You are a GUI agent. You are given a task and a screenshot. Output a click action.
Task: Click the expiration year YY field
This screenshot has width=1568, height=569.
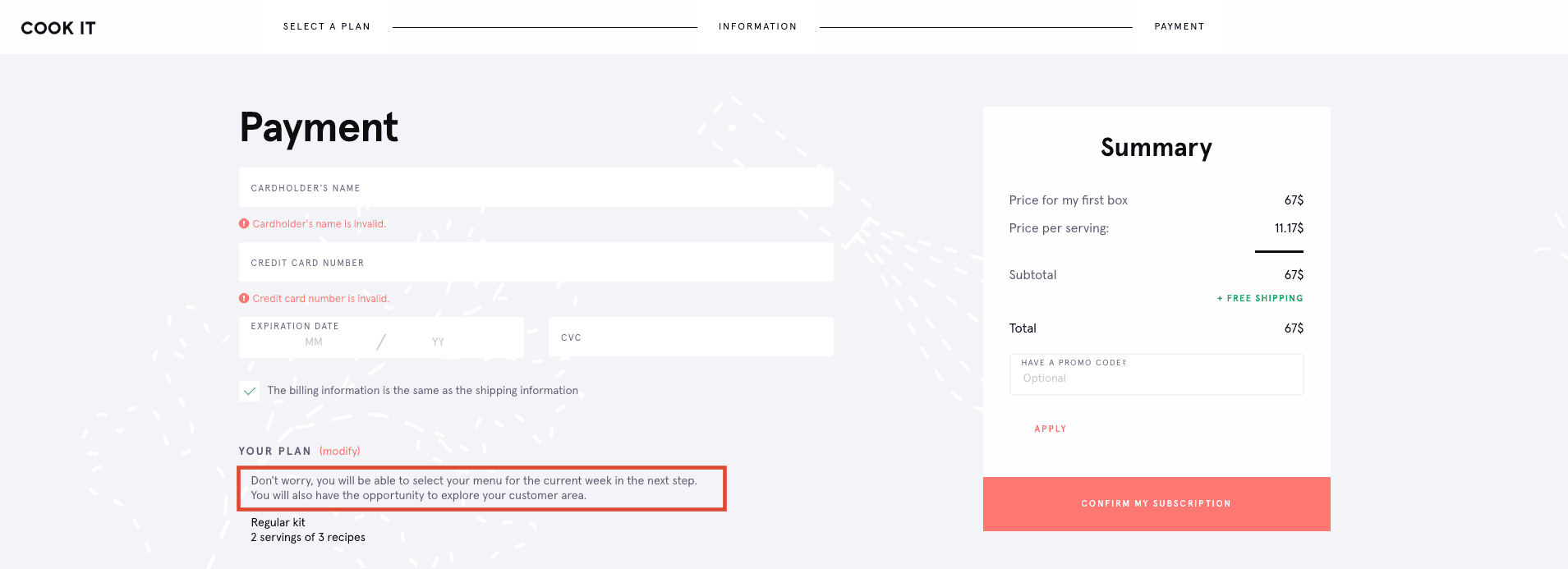[x=438, y=342]
